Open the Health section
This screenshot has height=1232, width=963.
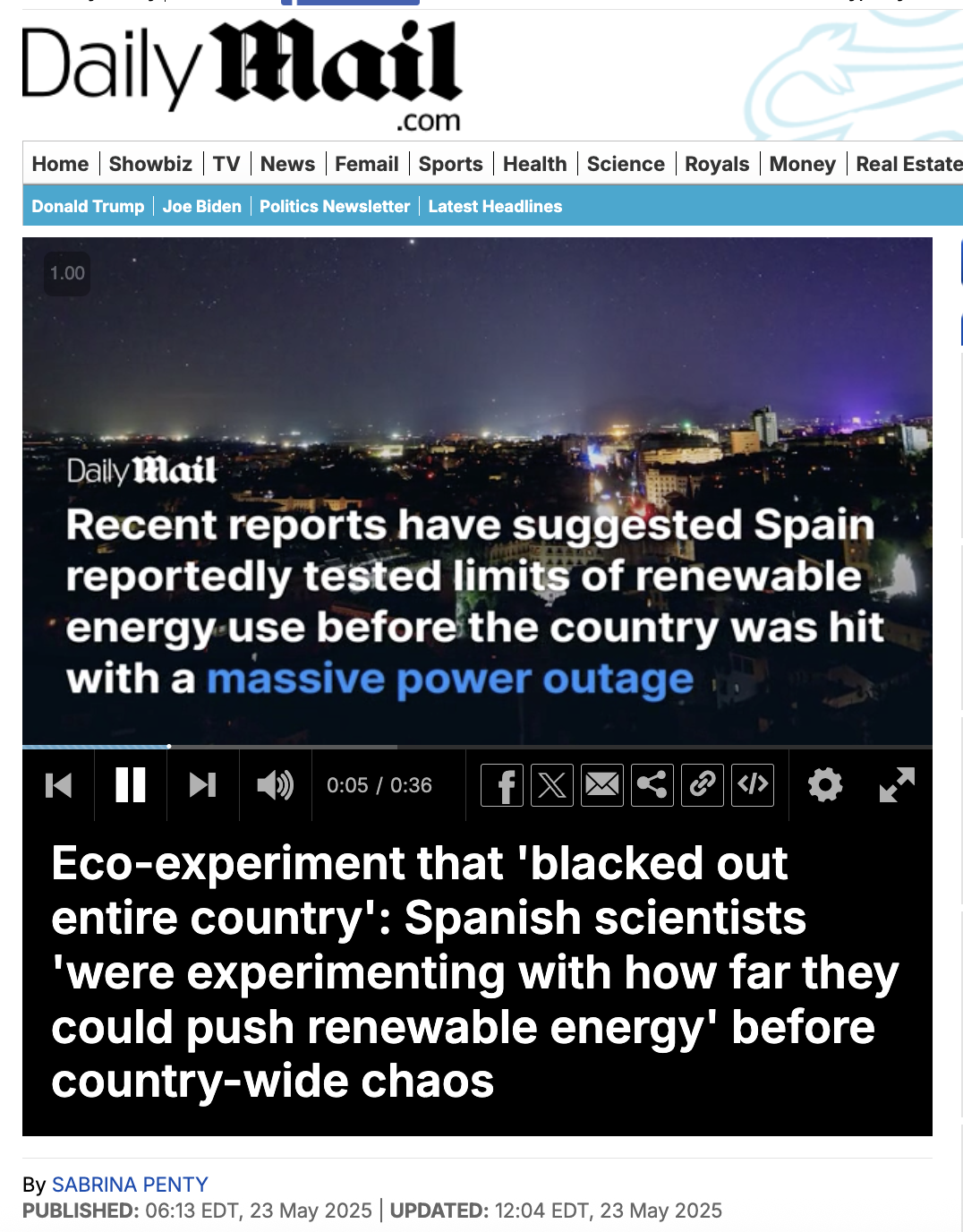535,164
